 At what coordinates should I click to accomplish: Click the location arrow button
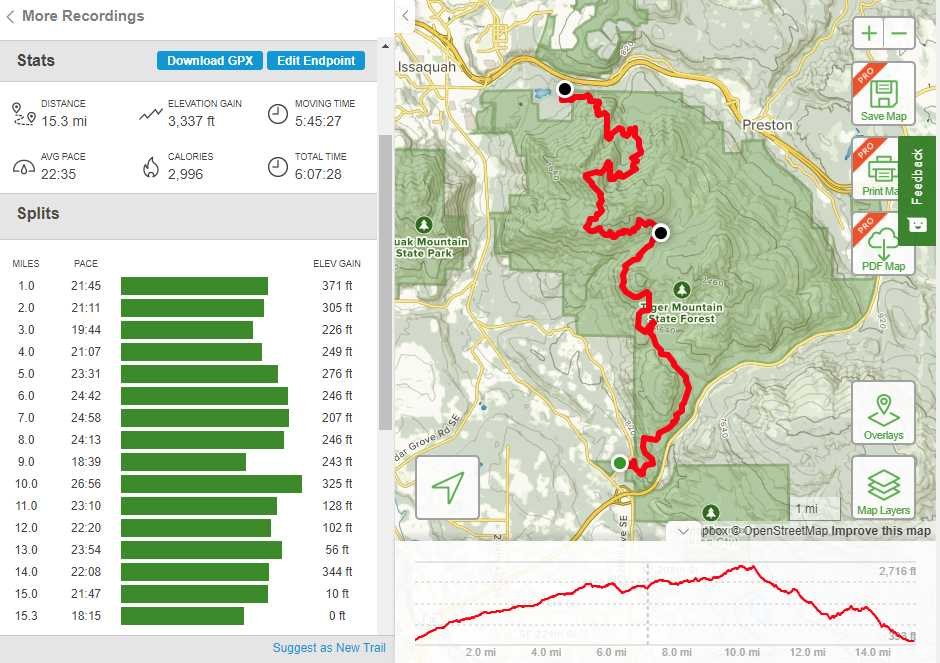pyautogui.click(x=447, y=487)
